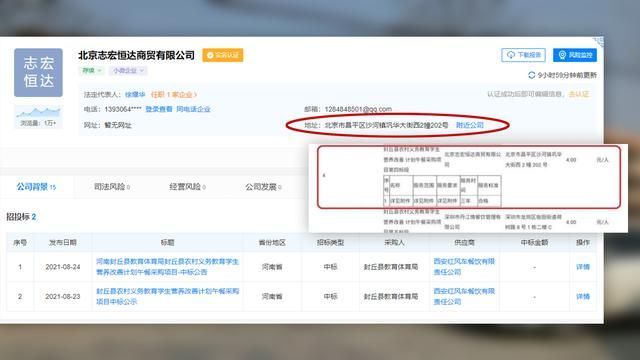
Task: Click the 招标类型 column header
Action: 330,242
